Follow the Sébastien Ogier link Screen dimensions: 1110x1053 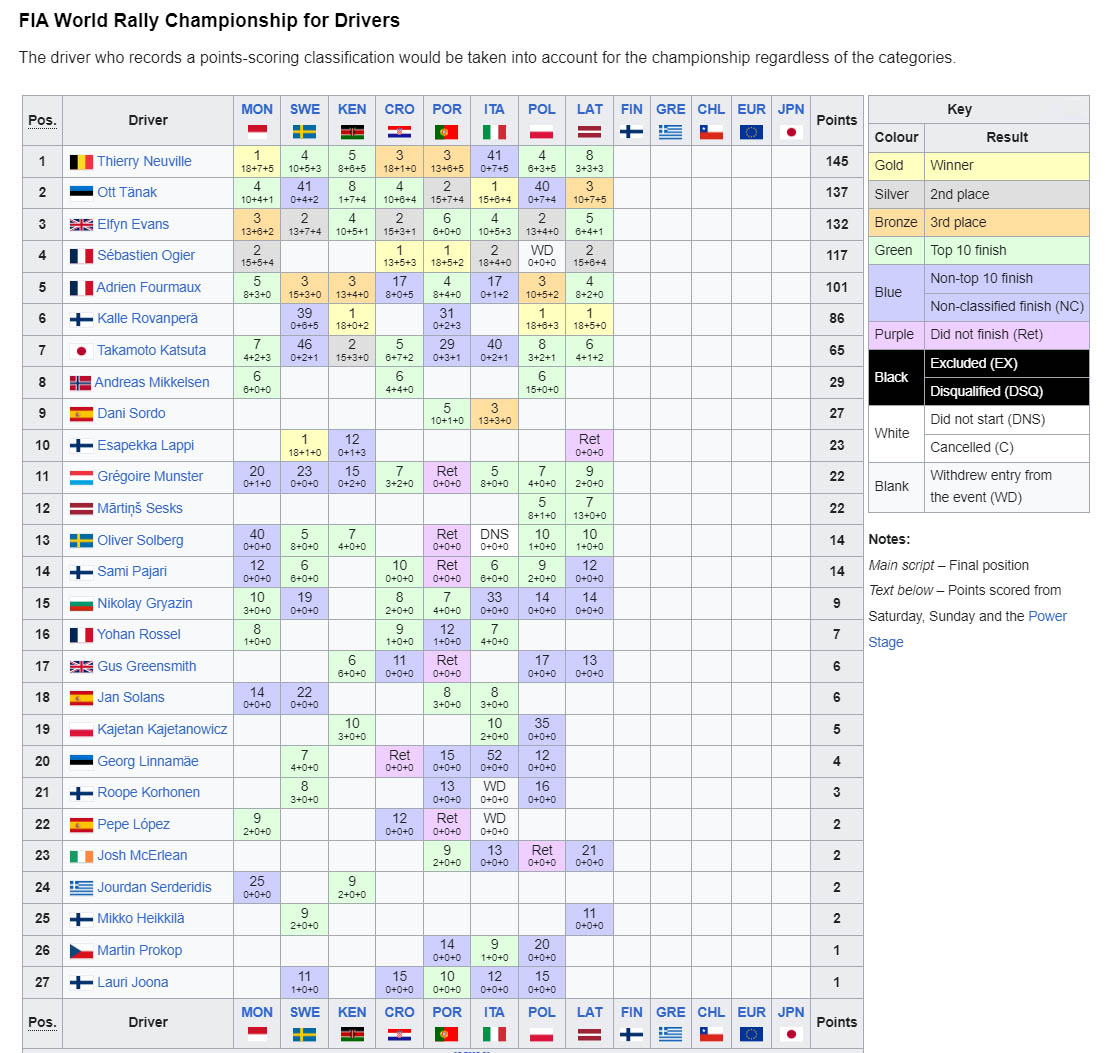(x=146, y=256)
